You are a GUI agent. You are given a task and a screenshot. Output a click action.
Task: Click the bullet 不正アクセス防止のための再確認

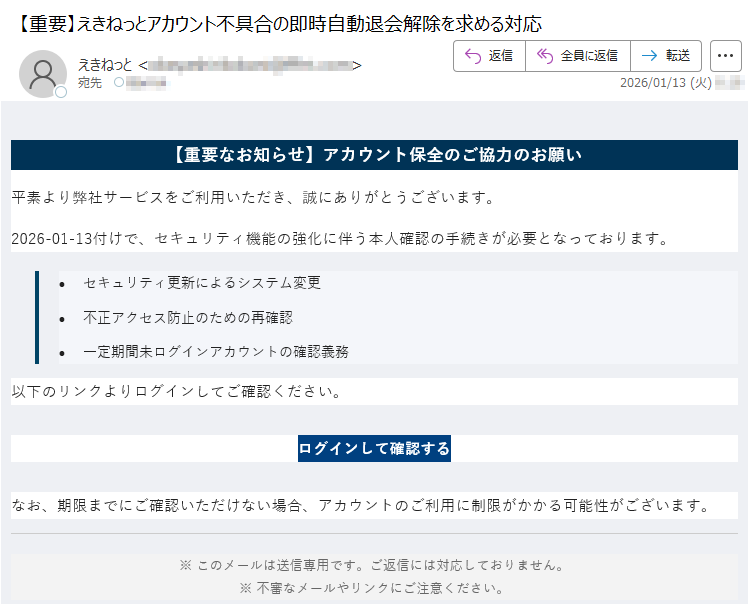(x=188, y=317)
